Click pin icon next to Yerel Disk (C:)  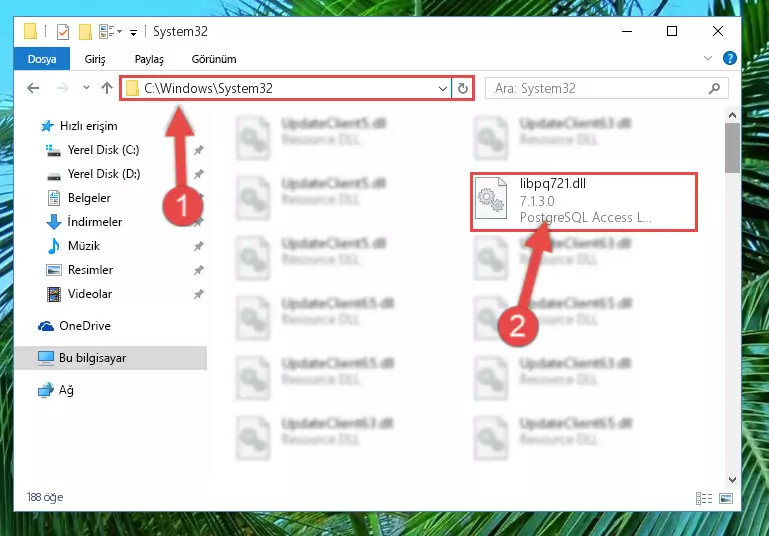(x=199, y=150)
